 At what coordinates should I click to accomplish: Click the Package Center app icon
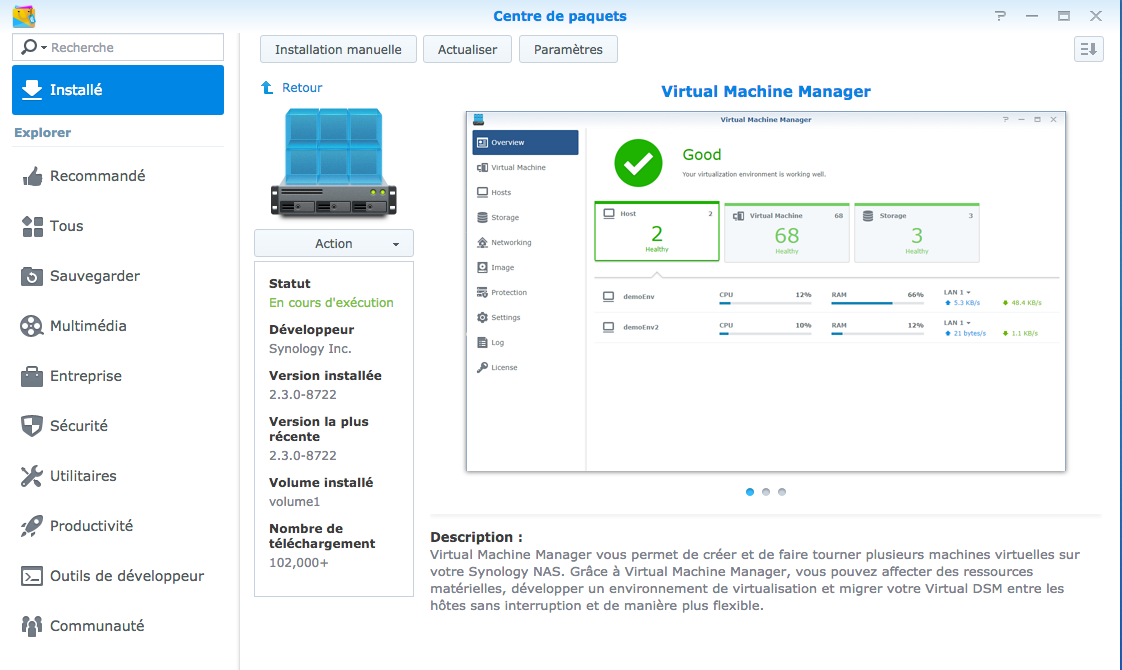point(24,16)
